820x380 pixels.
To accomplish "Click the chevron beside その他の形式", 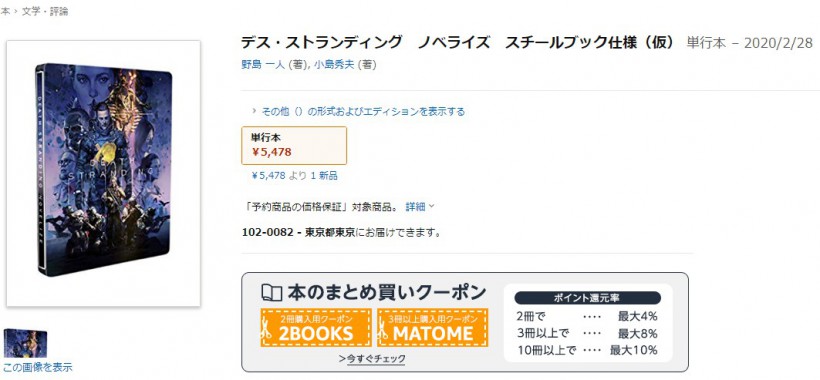I will click(x=254, y=111).
